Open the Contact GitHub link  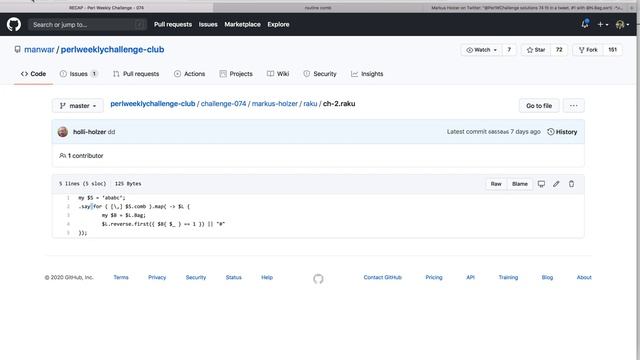(x=382, y=278)
